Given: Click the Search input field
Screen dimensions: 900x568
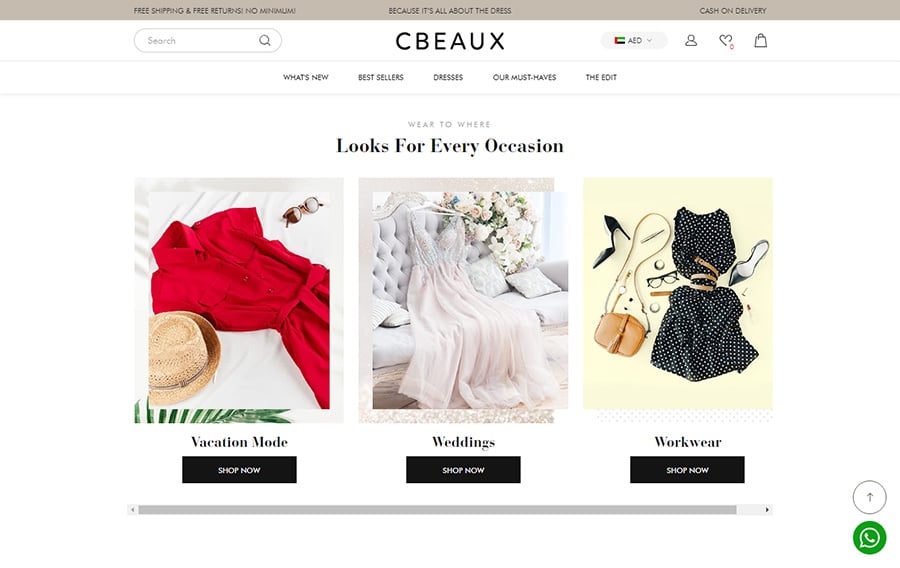Looking at the screenshot, I should [x=208, y=40].
